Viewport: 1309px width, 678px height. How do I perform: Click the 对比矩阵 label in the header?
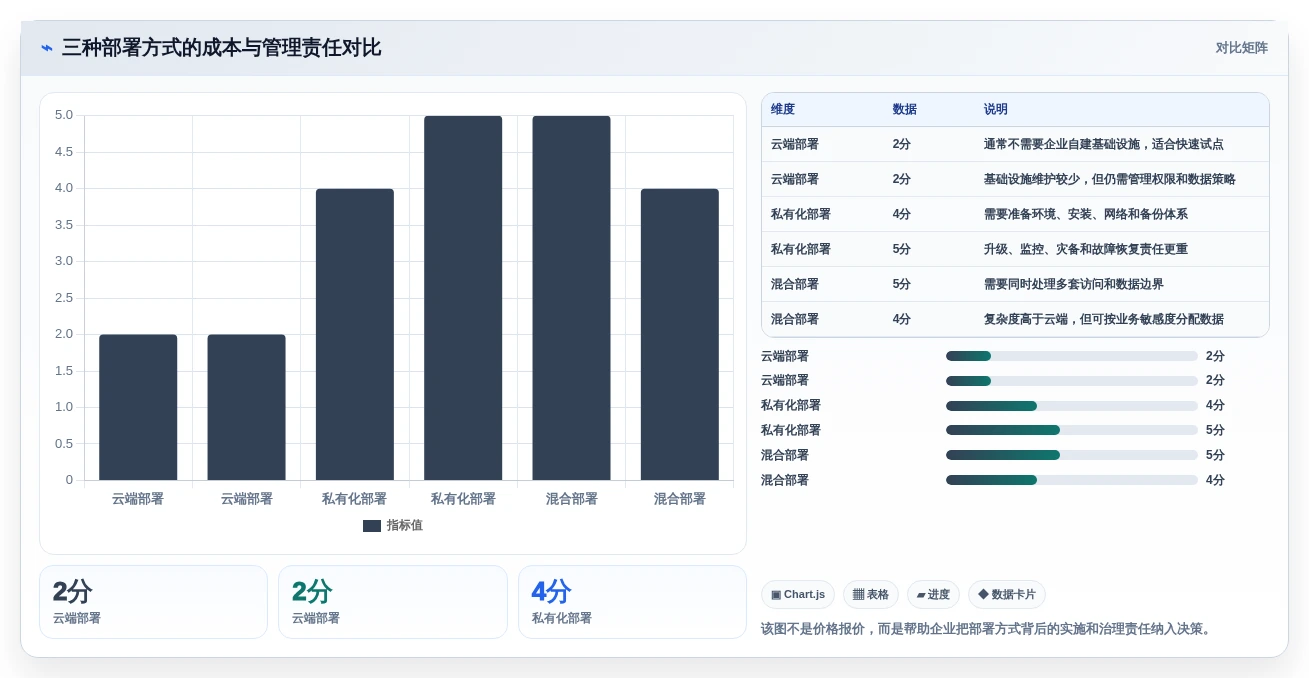point(1242,48)
